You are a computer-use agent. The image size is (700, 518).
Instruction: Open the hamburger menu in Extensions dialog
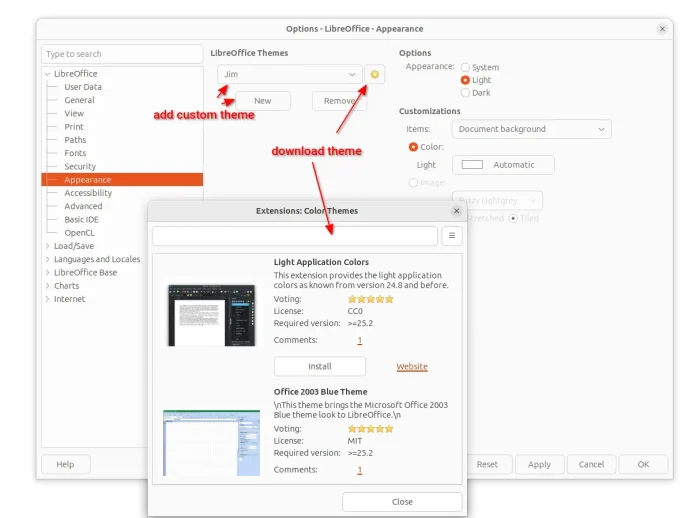tap(452, 236)
